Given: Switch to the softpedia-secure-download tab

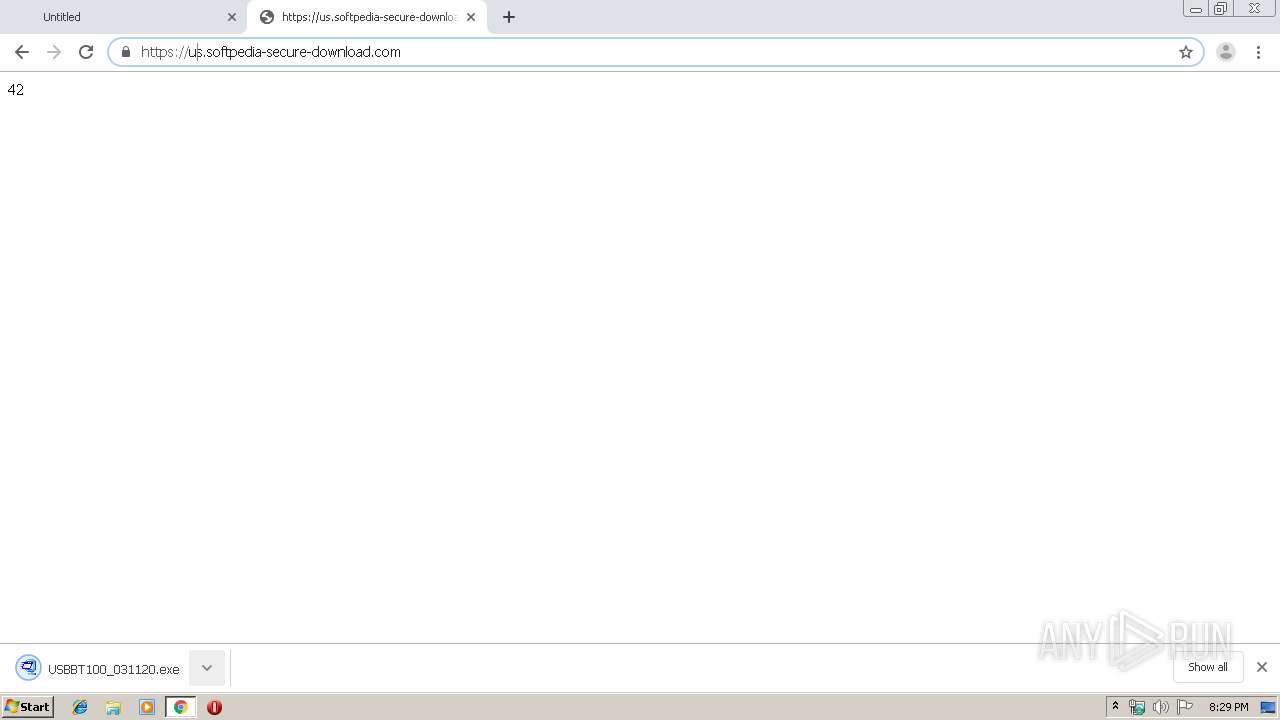Looking at the screenshot, I should coord(367,17).
